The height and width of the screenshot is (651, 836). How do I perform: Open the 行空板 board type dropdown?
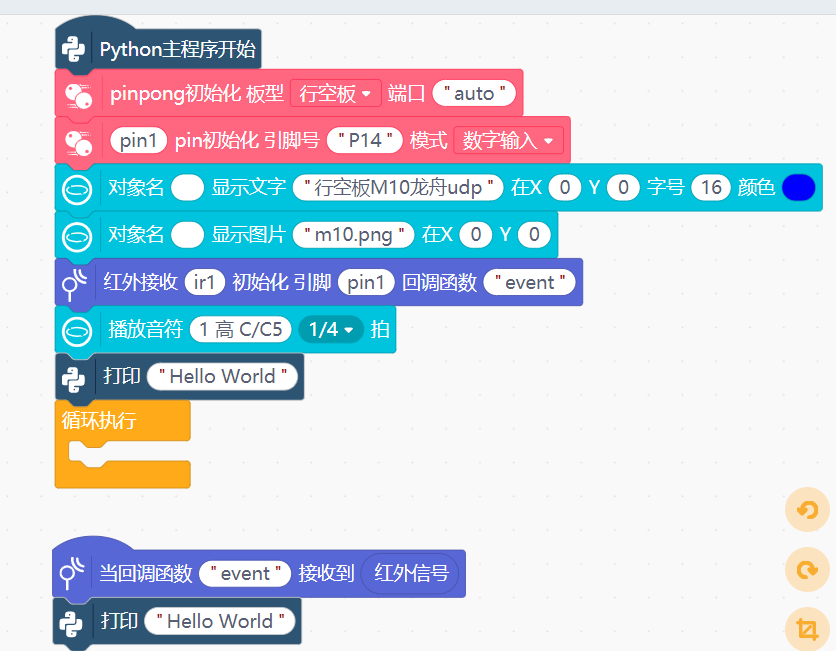[x=335, y=93]
